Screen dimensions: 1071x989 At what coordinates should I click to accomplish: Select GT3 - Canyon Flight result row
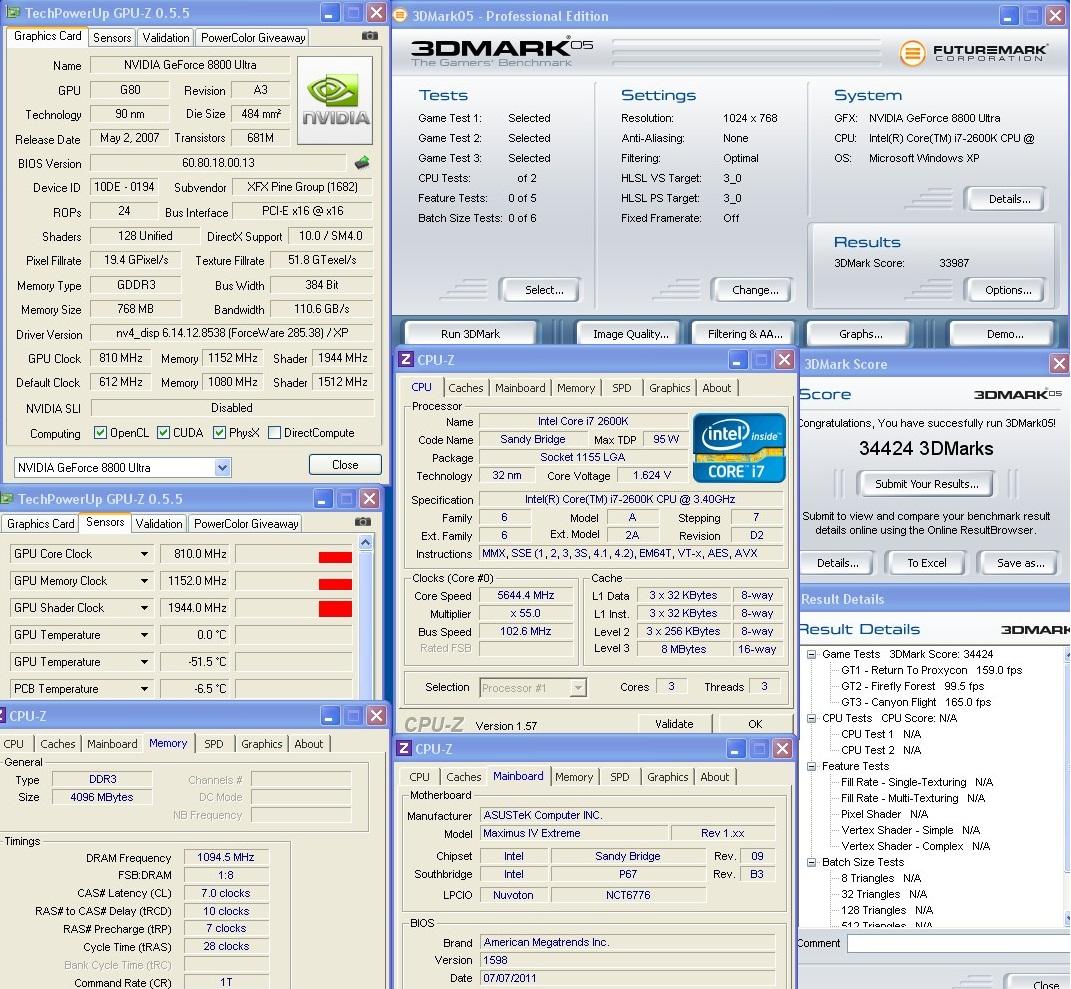pos(915,701)
